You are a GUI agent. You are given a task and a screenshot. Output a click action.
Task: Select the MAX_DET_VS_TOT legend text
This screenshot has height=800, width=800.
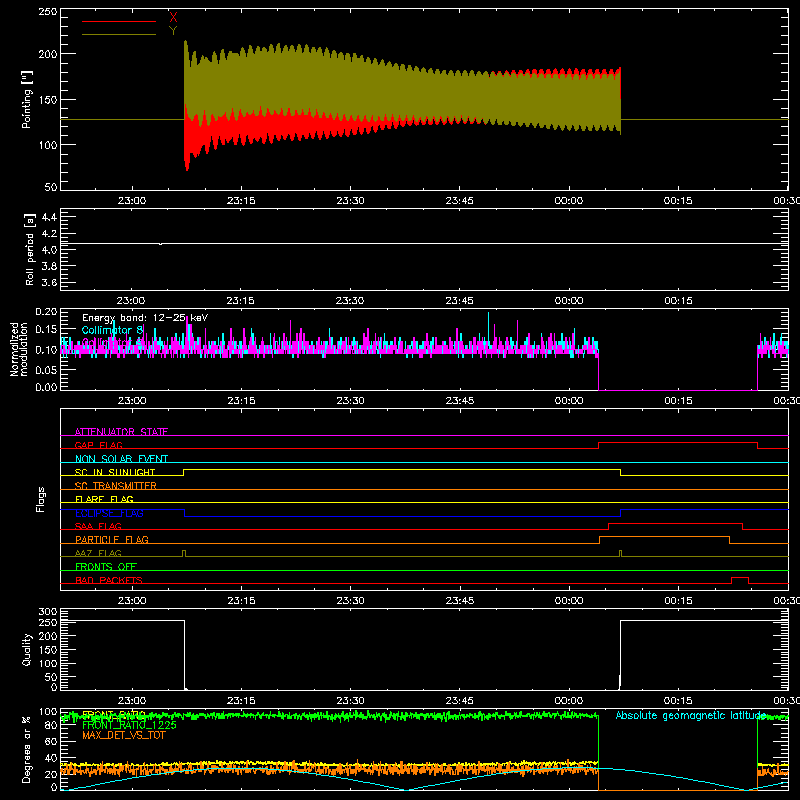(123, 735)
